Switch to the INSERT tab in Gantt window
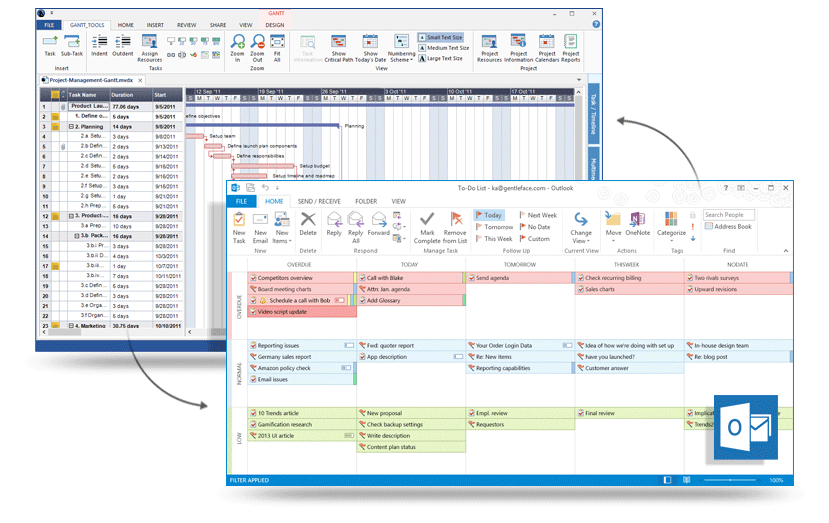Image resolution: width=829 pixels, height=523 pixels. (x=155, y=25)
